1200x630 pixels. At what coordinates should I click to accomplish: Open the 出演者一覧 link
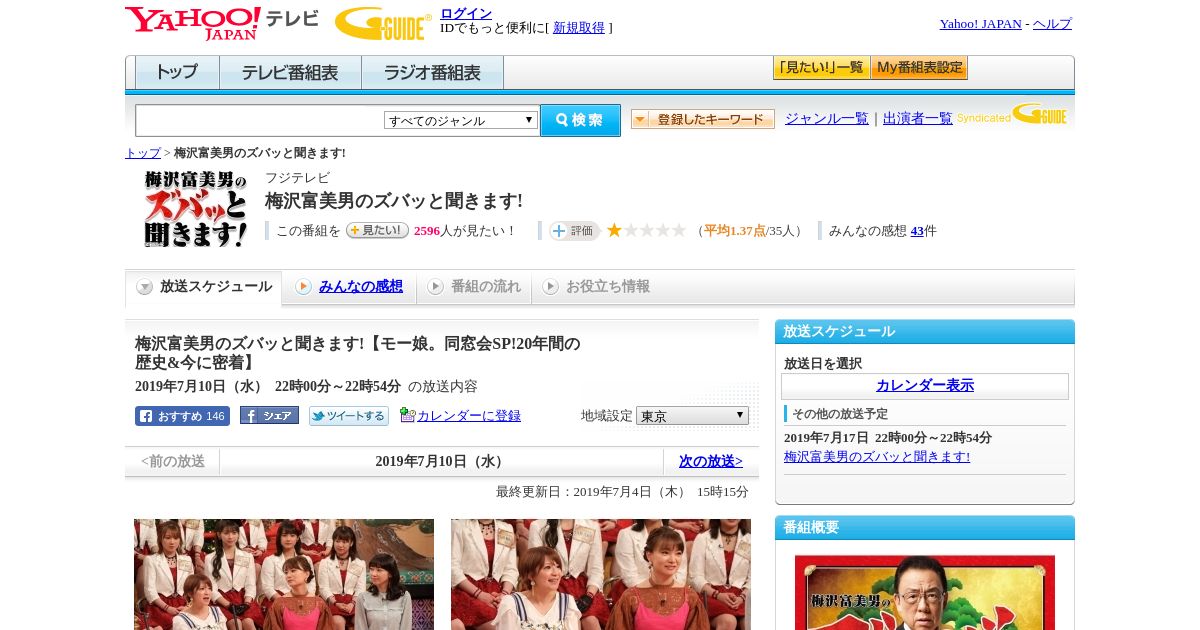click(x=918, y=118)
